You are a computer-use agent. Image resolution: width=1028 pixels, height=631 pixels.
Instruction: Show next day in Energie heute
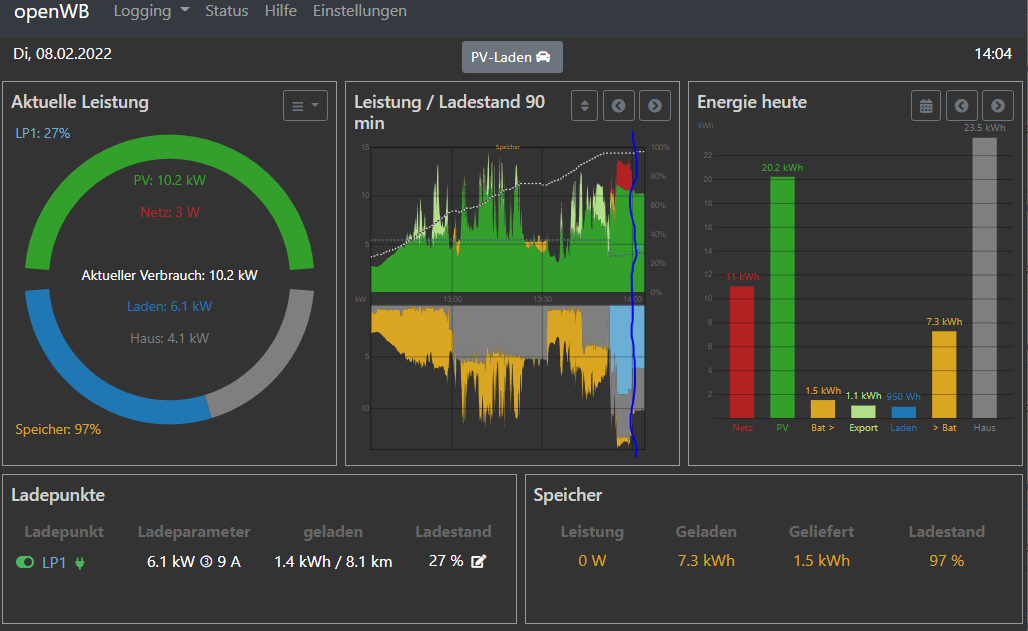click(997, 105)
